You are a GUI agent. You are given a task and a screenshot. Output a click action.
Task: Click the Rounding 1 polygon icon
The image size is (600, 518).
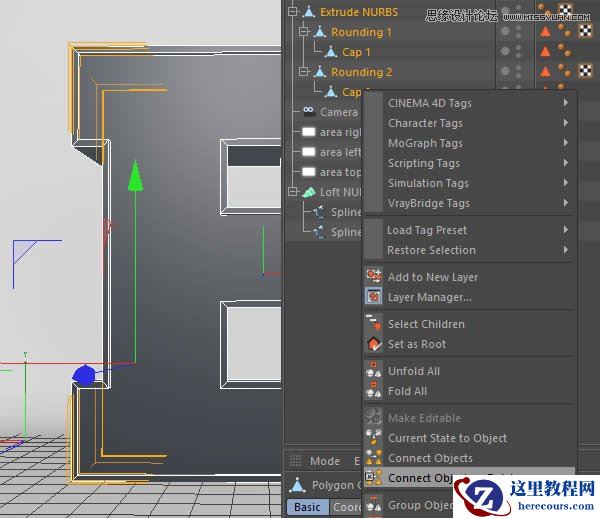click(320, 32)
